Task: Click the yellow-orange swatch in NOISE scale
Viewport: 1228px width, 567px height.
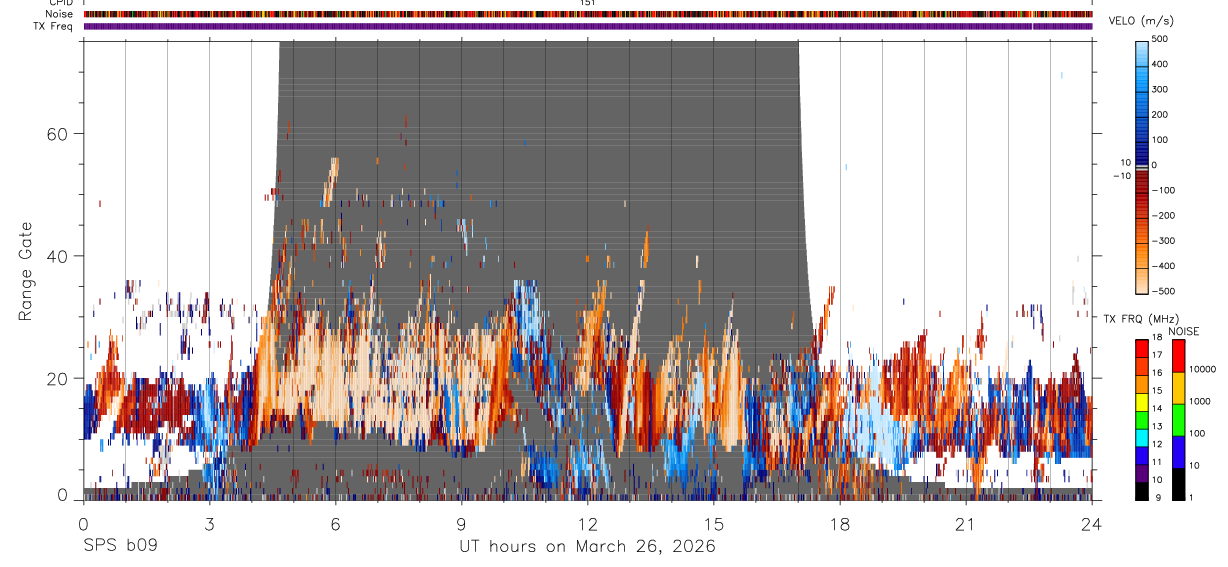Action: click(x=1178, y=388)
